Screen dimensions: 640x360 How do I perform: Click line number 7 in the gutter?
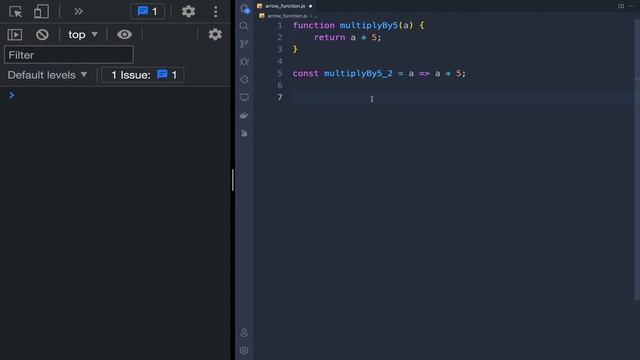point(280,98)
